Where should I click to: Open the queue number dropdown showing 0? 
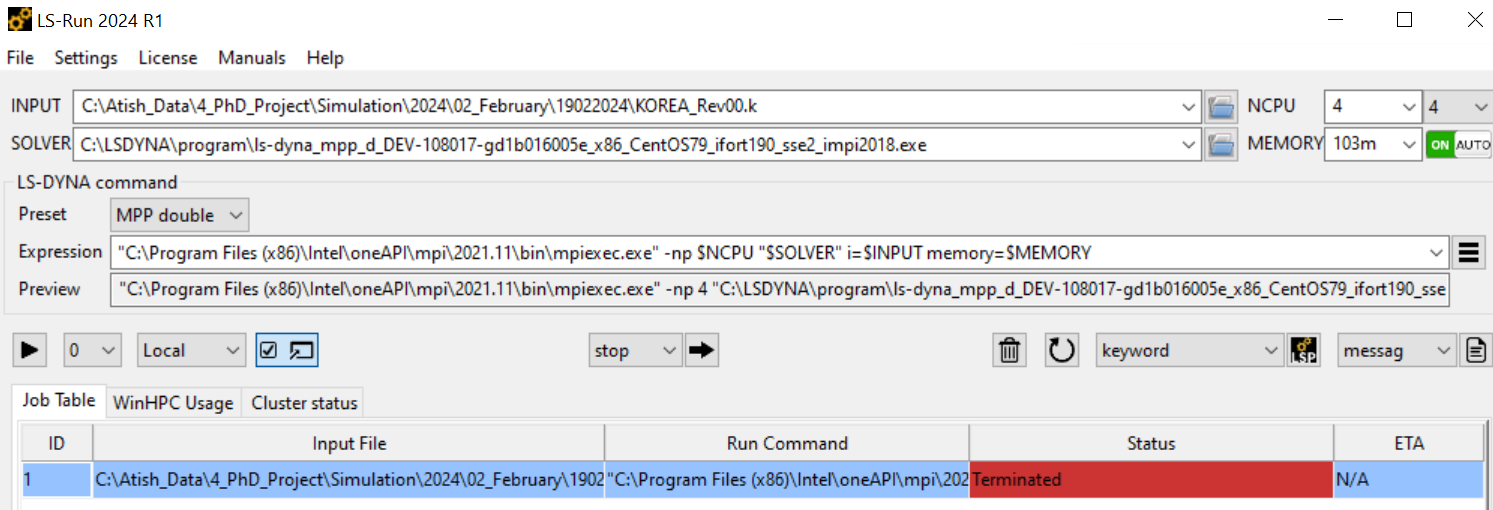92,350
